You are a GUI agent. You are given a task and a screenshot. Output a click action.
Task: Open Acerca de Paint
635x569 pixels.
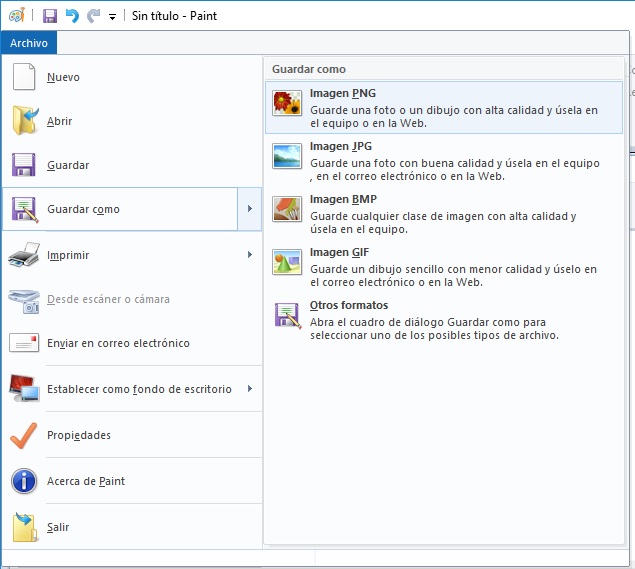(x=132, y=481)
